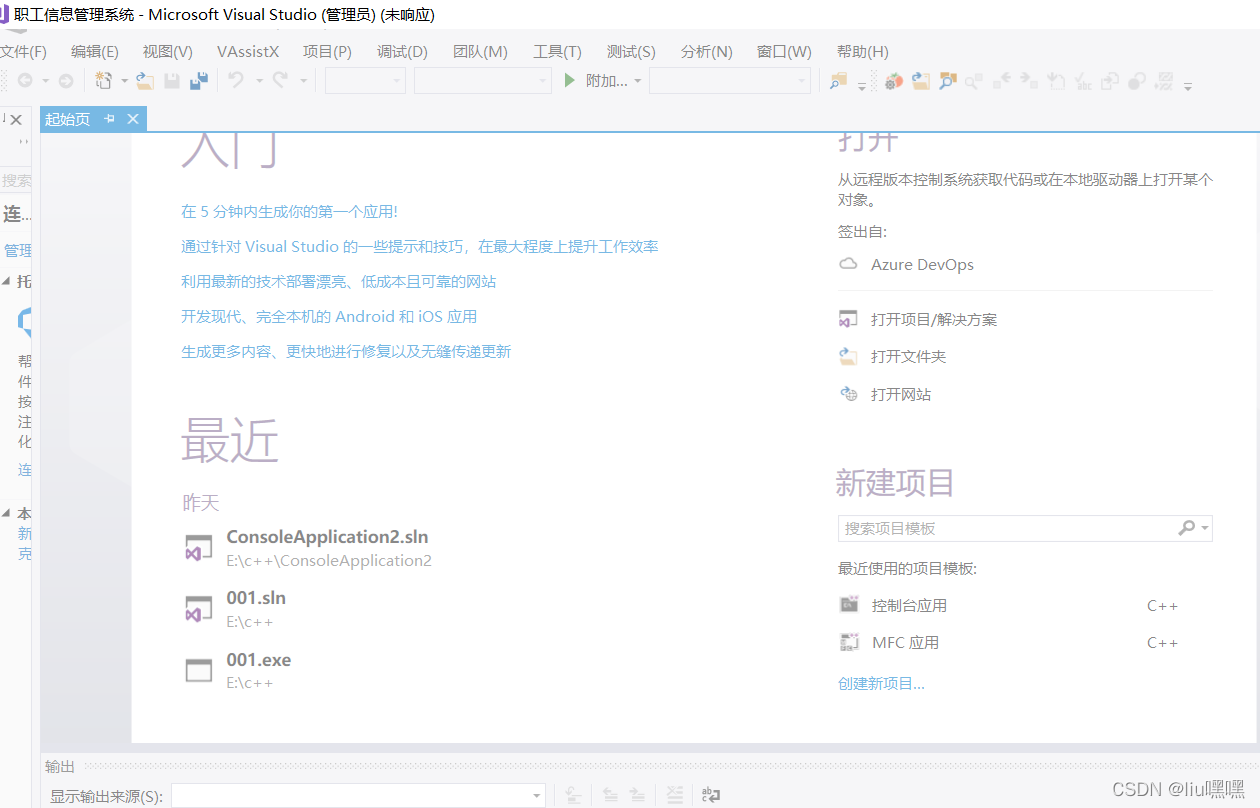Click the green Start Attach play icon

570,81
